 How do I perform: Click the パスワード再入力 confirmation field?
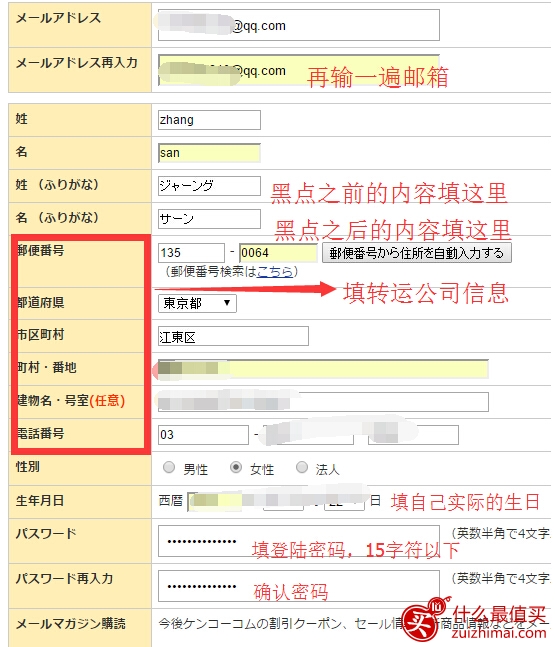[299, 586]
